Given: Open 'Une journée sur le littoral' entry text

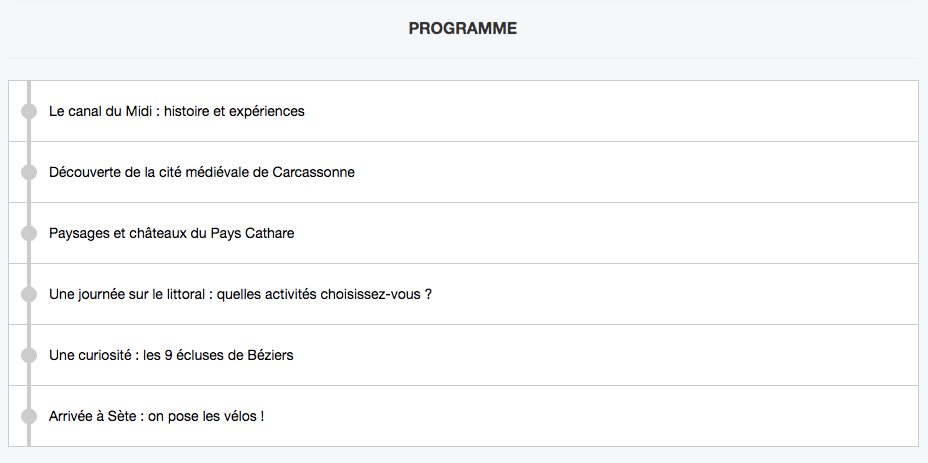Looking at the screenshot, I should click(x=240, y=294).
